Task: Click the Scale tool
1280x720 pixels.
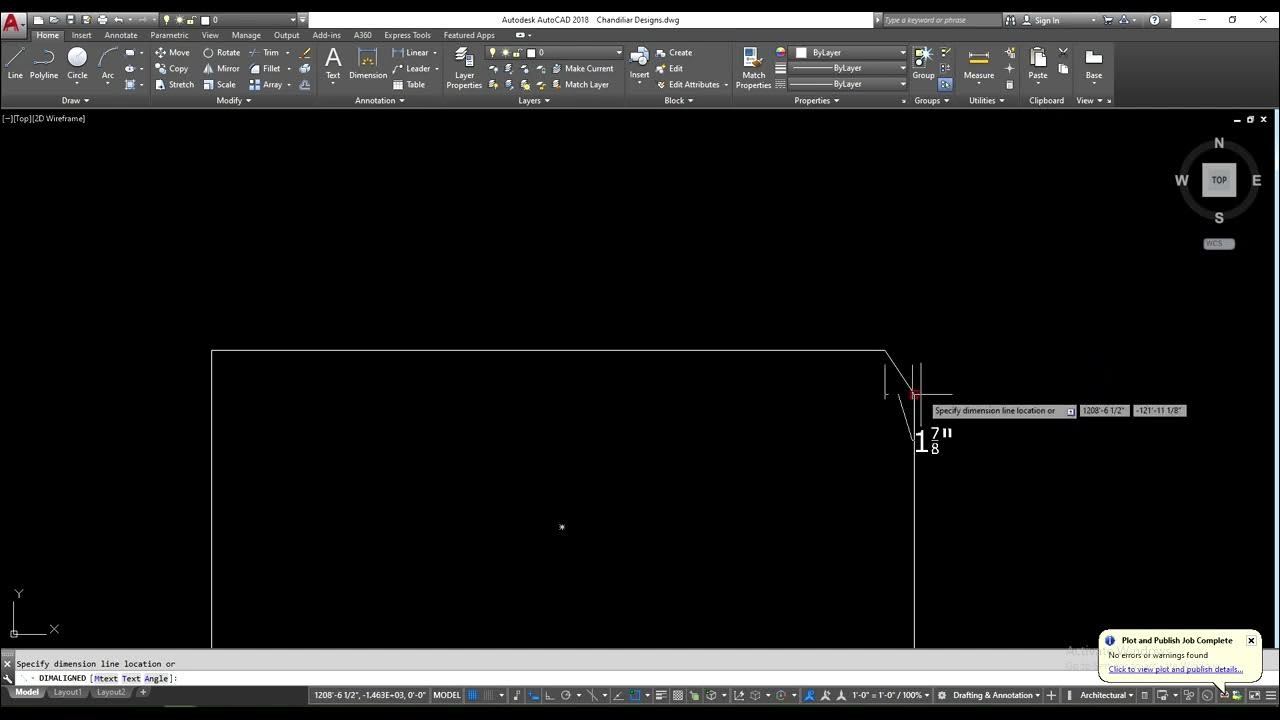Action: (x=219, y=85)
